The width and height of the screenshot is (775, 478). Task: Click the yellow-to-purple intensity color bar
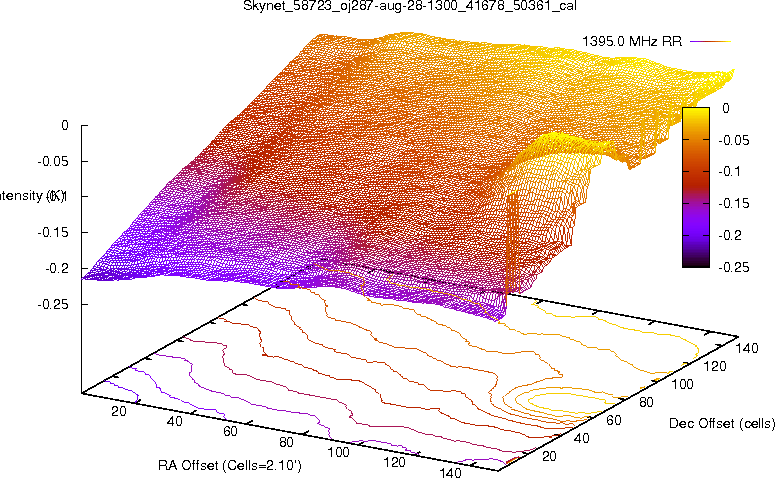[x=695, y=187]
